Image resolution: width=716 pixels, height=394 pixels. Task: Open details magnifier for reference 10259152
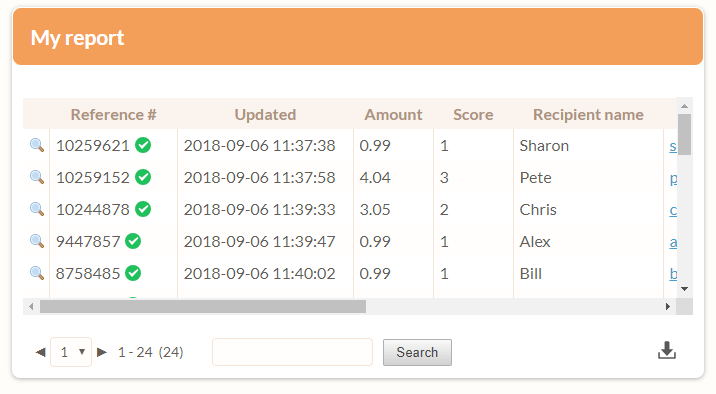click(37, 177)
